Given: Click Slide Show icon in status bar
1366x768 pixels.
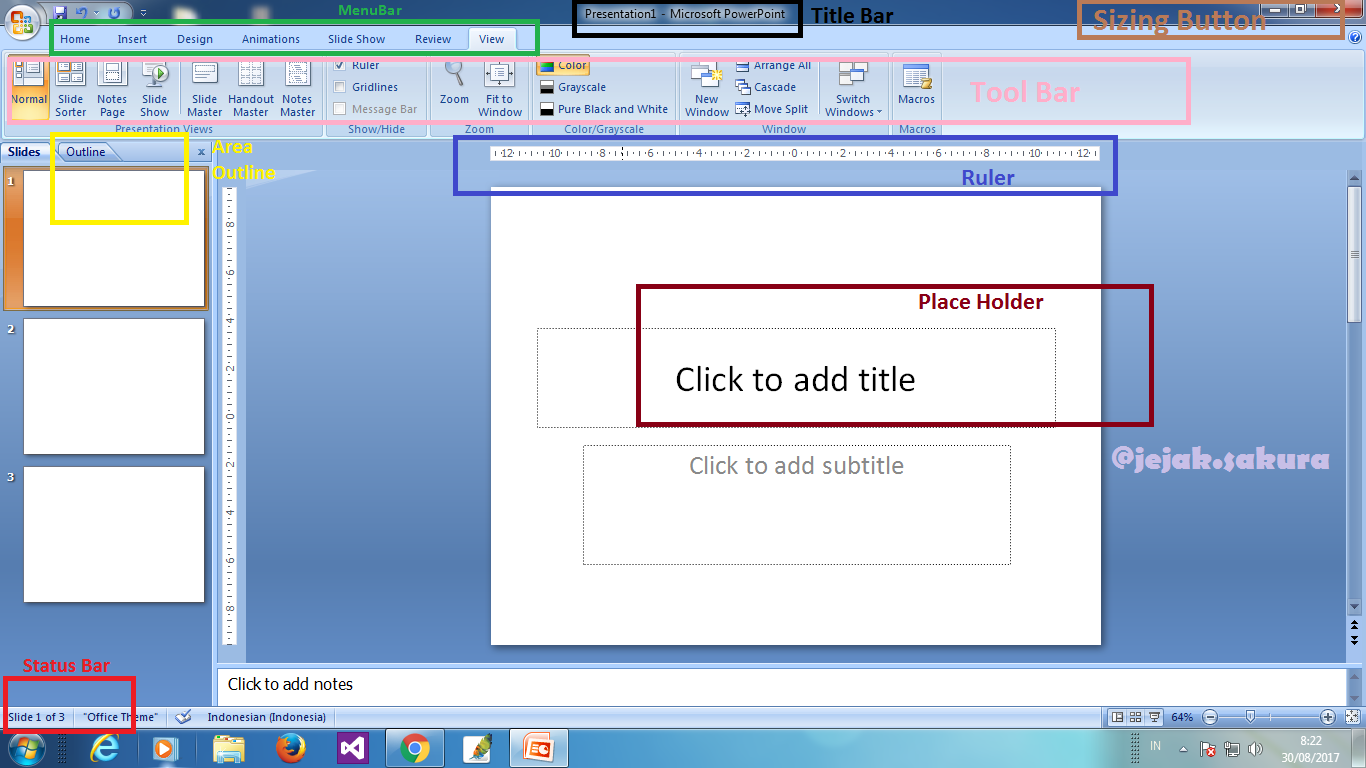Looking at the screenshot, I should pyautogui.click(x=1154, y=717).
